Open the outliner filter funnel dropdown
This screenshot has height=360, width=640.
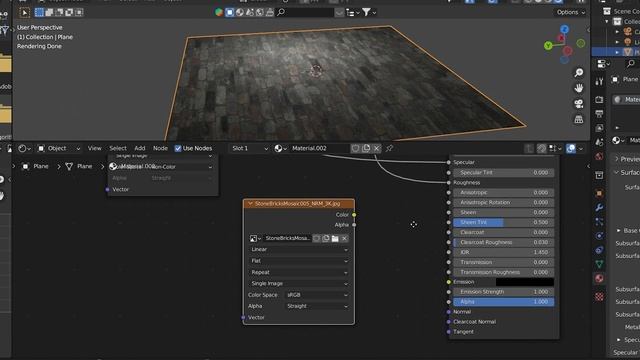pyautogui.click(x=369, y=12)
